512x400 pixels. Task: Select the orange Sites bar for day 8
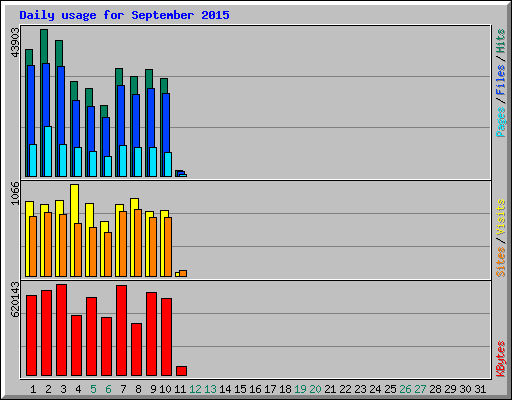(x=138, y=243)
